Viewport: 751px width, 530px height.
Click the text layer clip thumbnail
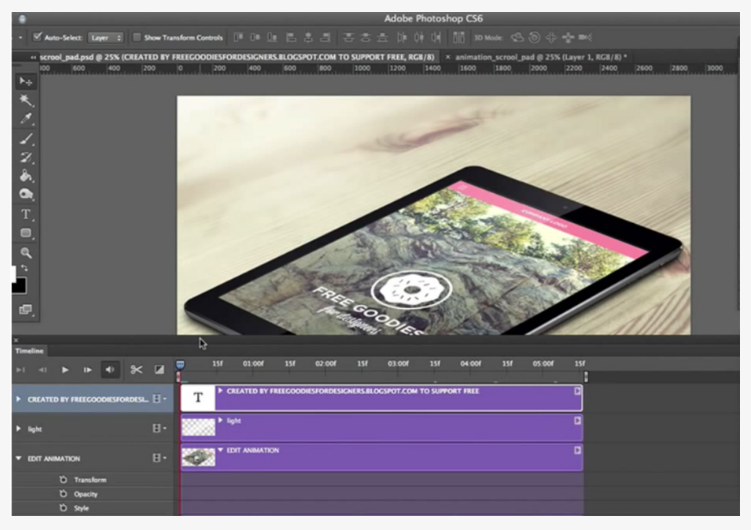198,398
